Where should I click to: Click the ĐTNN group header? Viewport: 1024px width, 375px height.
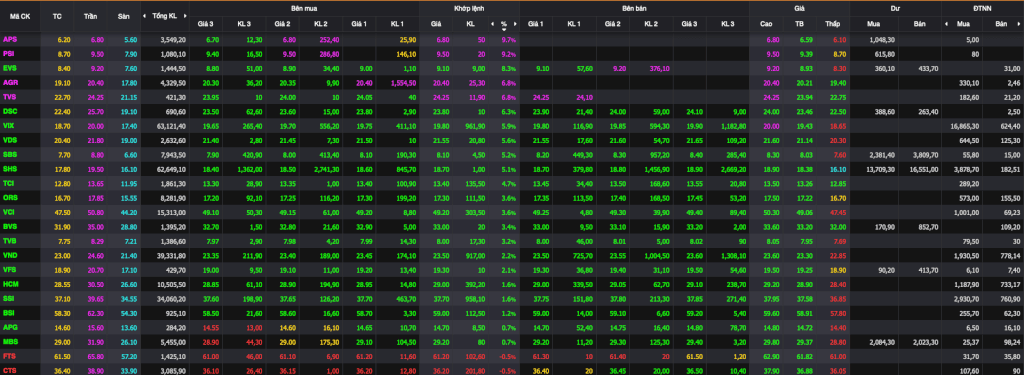(982, 8)
